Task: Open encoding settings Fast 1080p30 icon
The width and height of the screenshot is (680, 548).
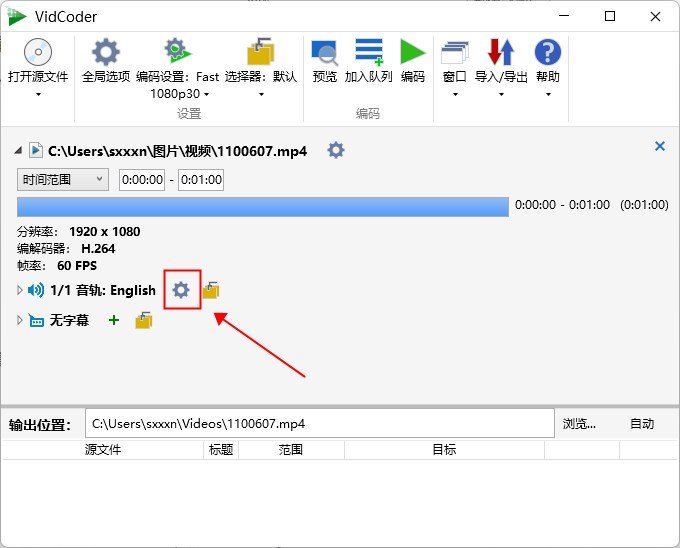Action: click(177, 51)
